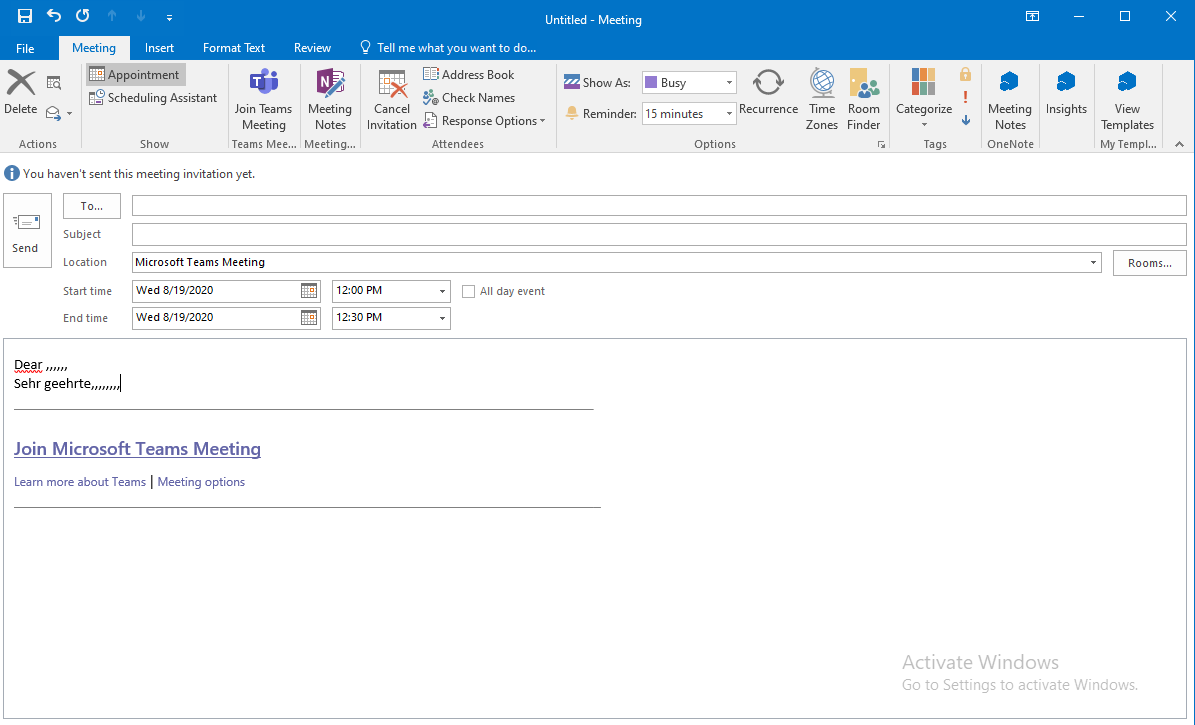1195x725 pixels.
Task: Open OneNote Meeting Notes next to Teams
Action: point(330,100)
